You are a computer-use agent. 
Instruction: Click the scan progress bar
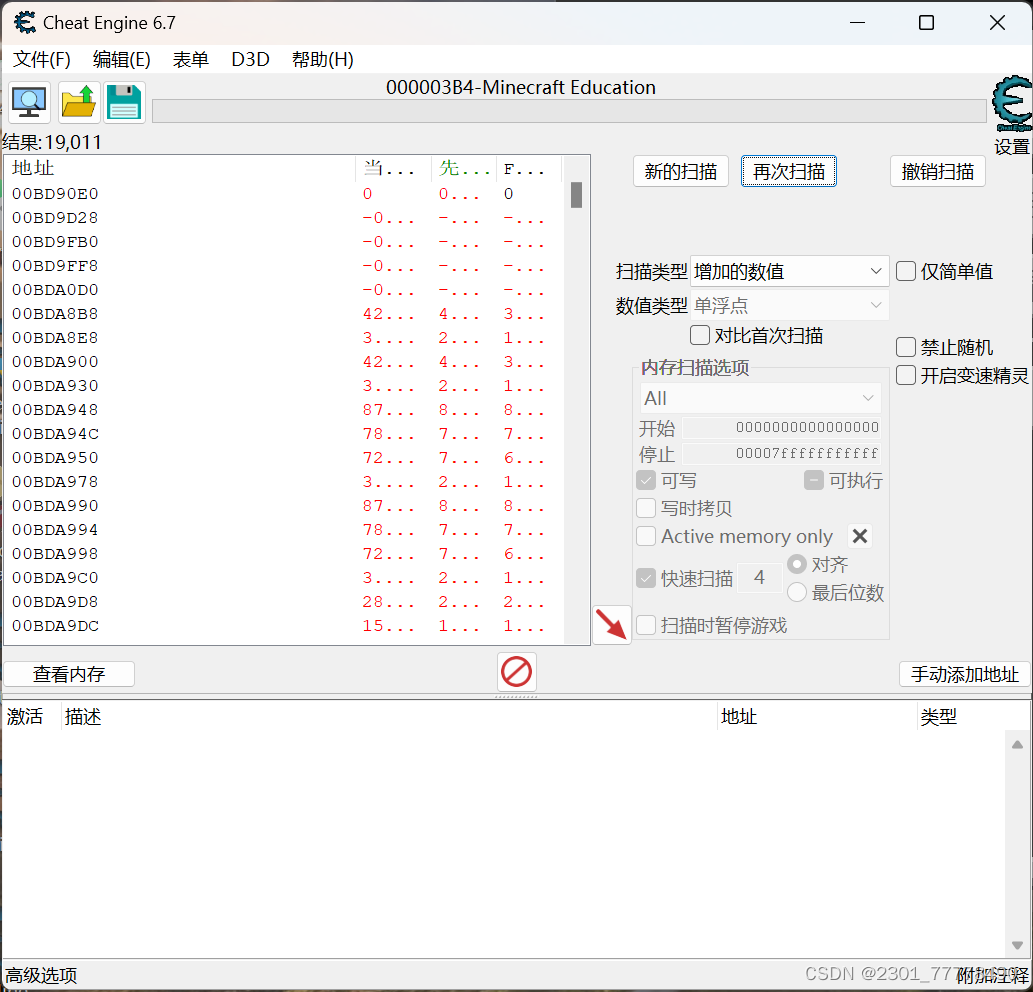569,111
